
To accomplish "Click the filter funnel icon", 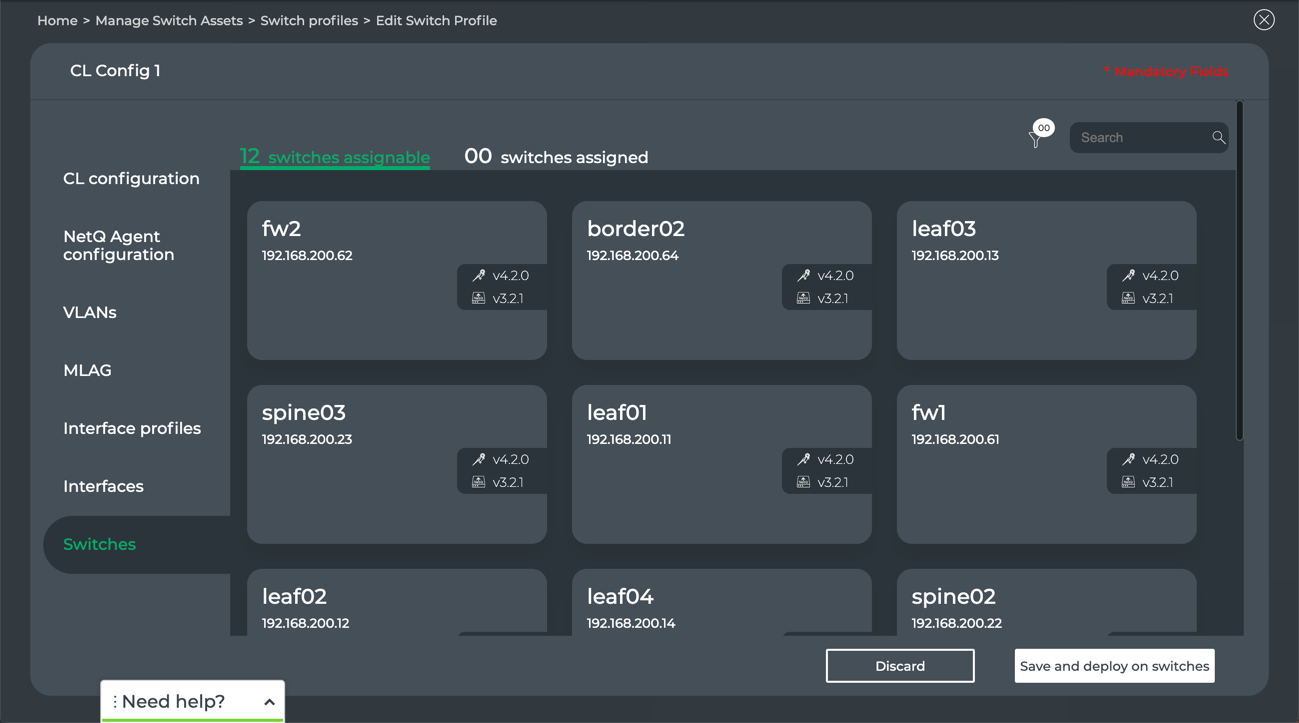I will point(1035,140).
